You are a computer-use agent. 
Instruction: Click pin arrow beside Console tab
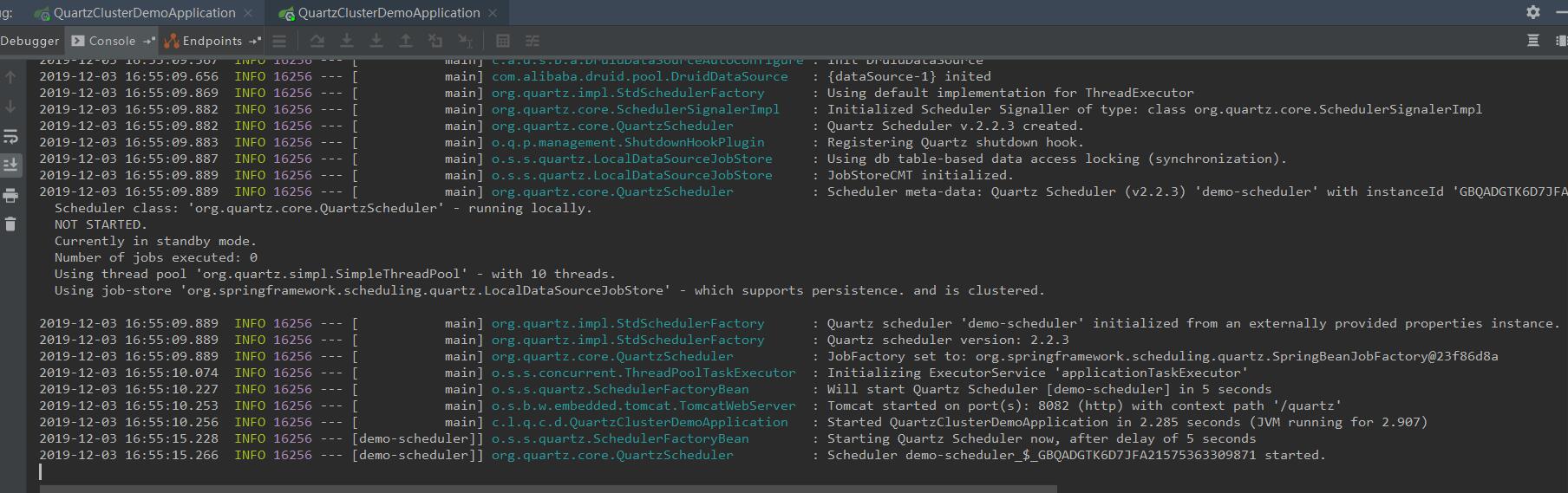tap(149, 41)
